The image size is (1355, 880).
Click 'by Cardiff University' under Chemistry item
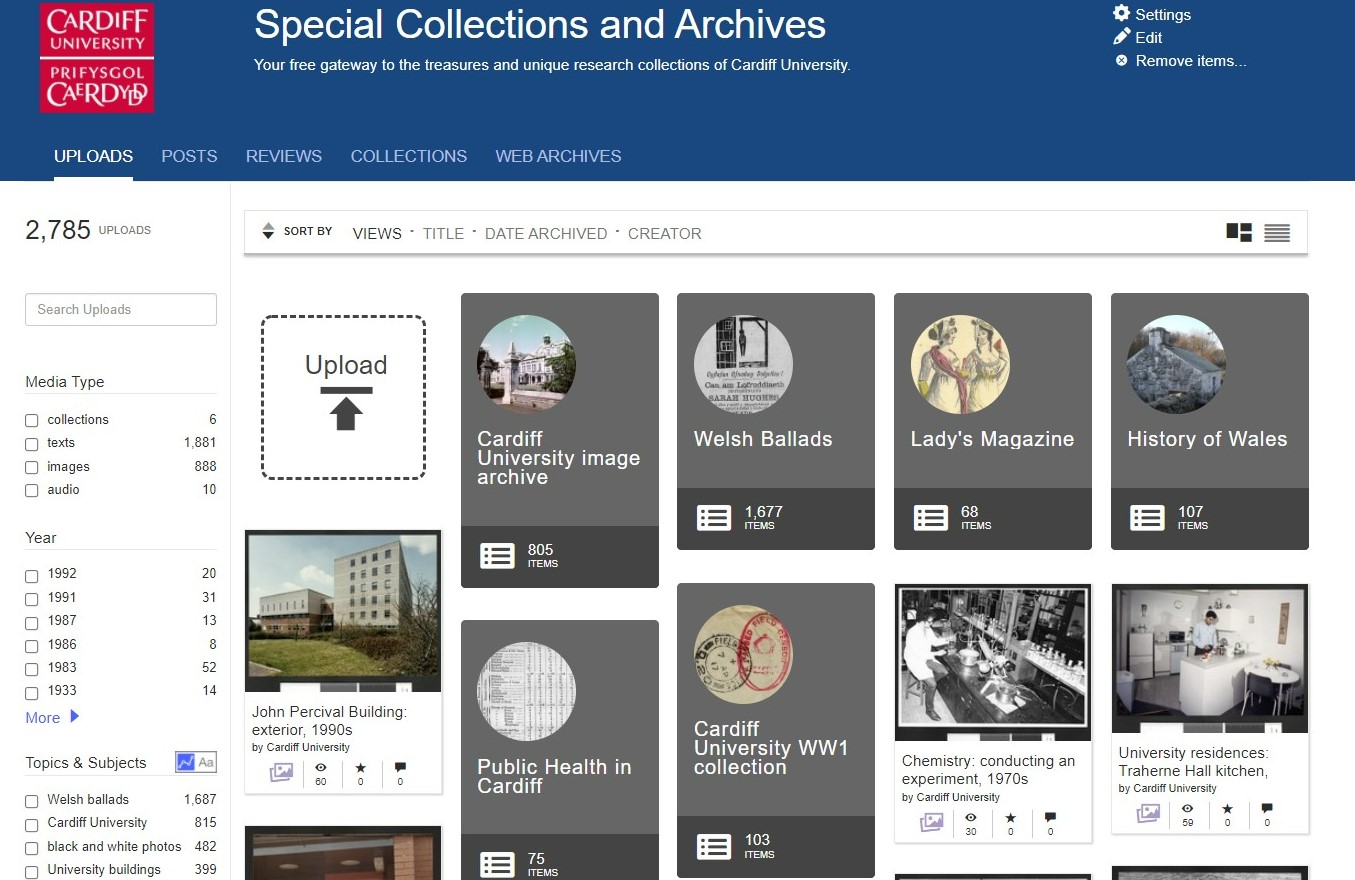pyautogui.click(x=950, y=797)
